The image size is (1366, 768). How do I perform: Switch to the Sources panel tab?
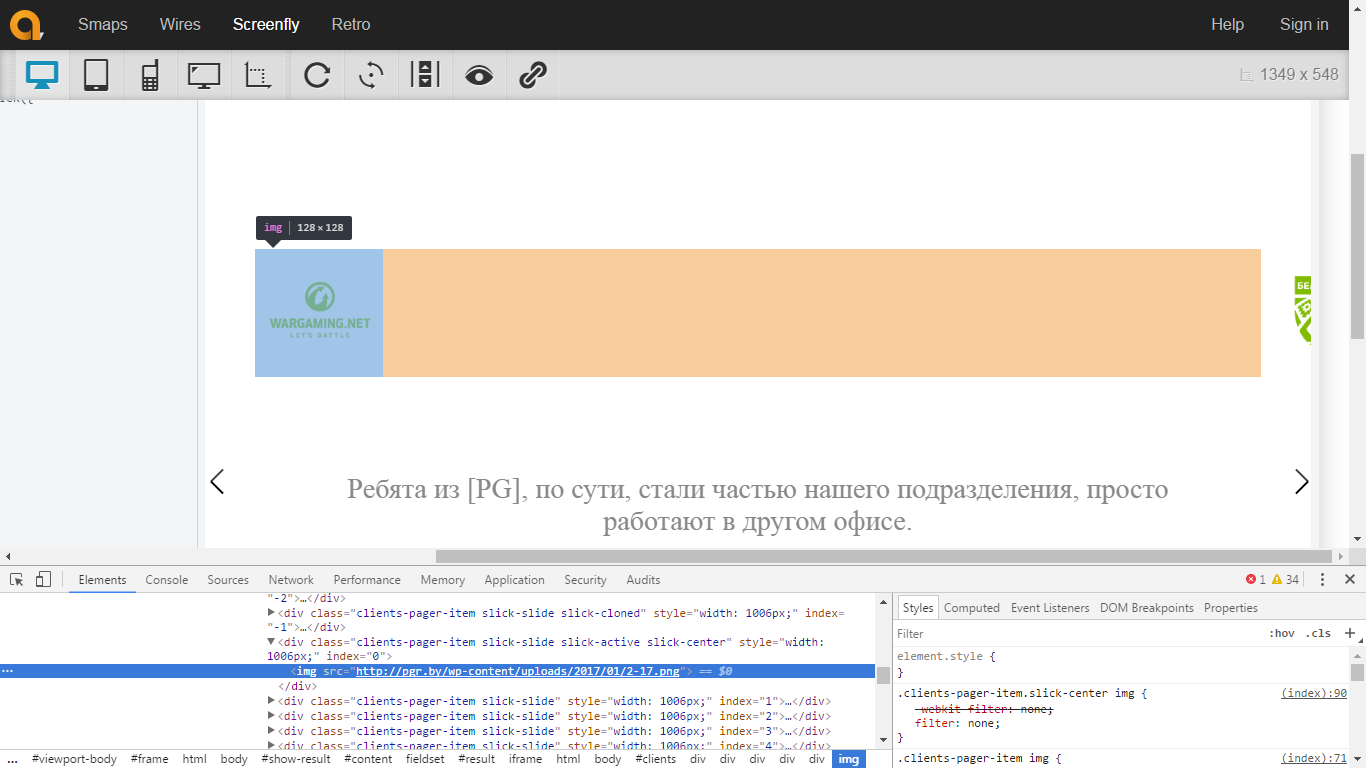228,580
